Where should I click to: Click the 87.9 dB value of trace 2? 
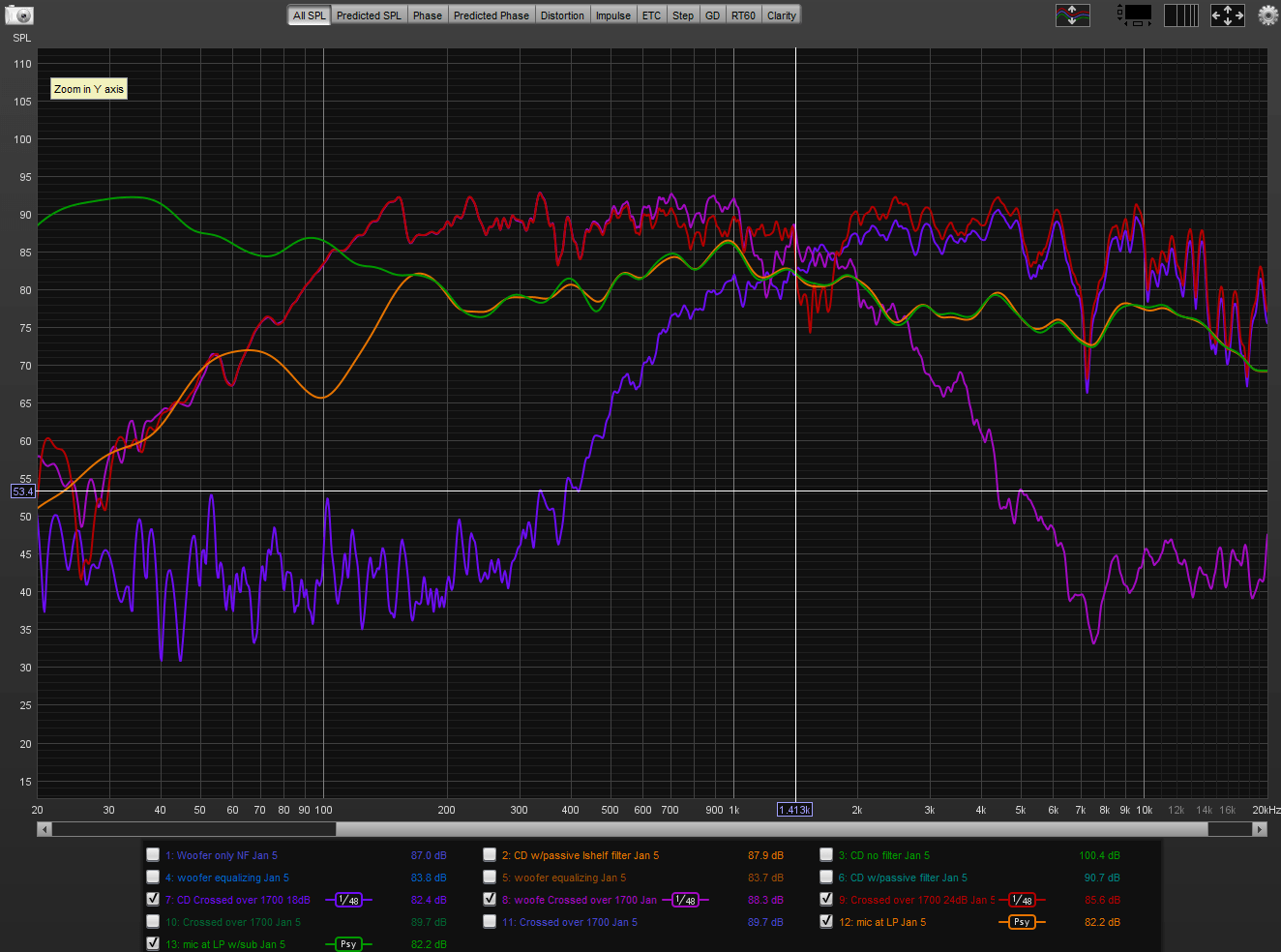pyautogui.click(x=765, y=855)
